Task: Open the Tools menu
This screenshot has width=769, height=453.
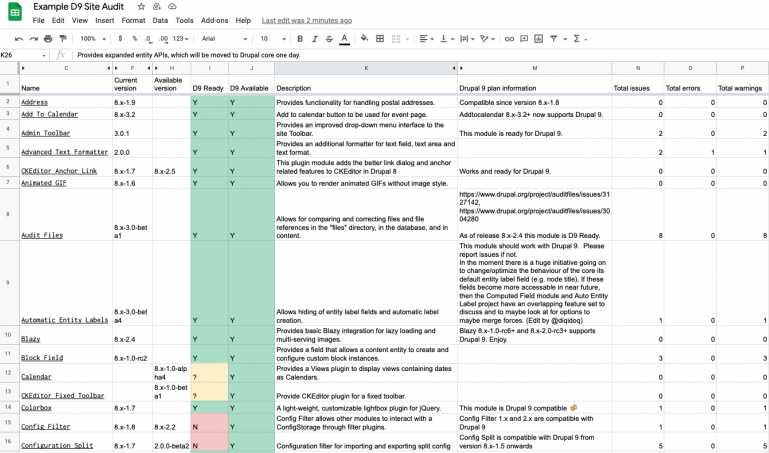Action: (x=184, y=21)
